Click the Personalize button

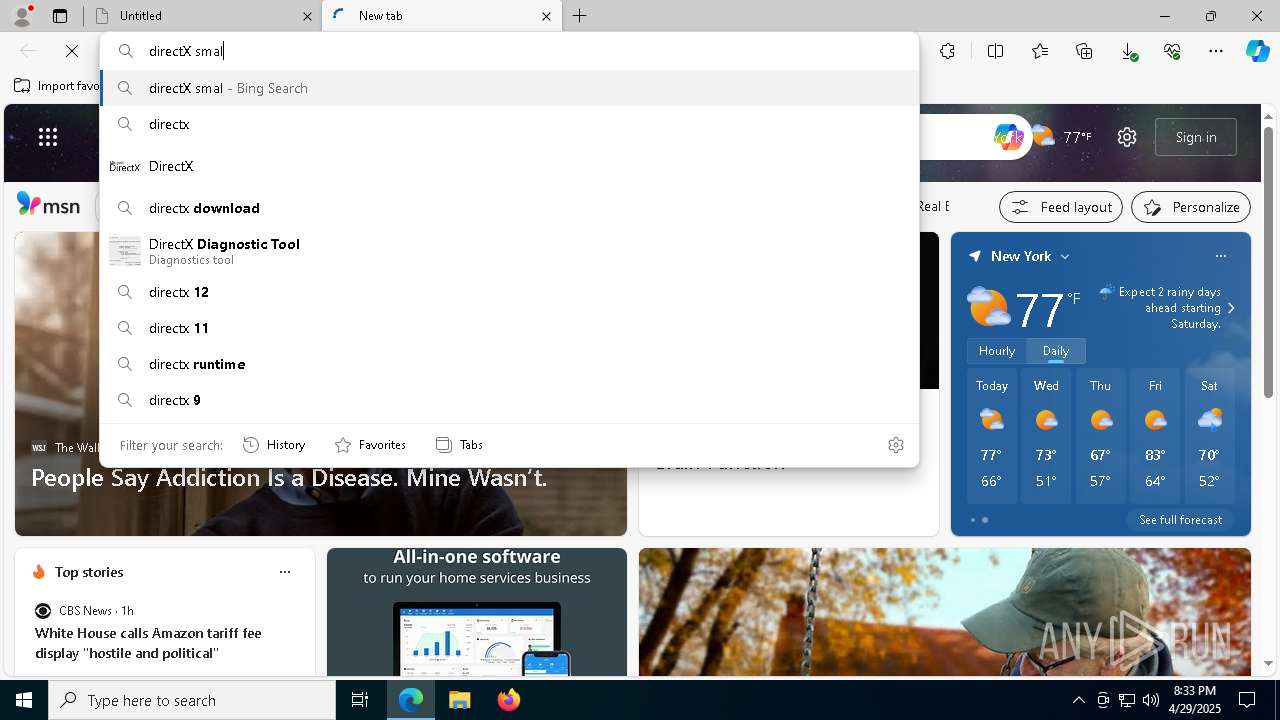coord(1191,207)
